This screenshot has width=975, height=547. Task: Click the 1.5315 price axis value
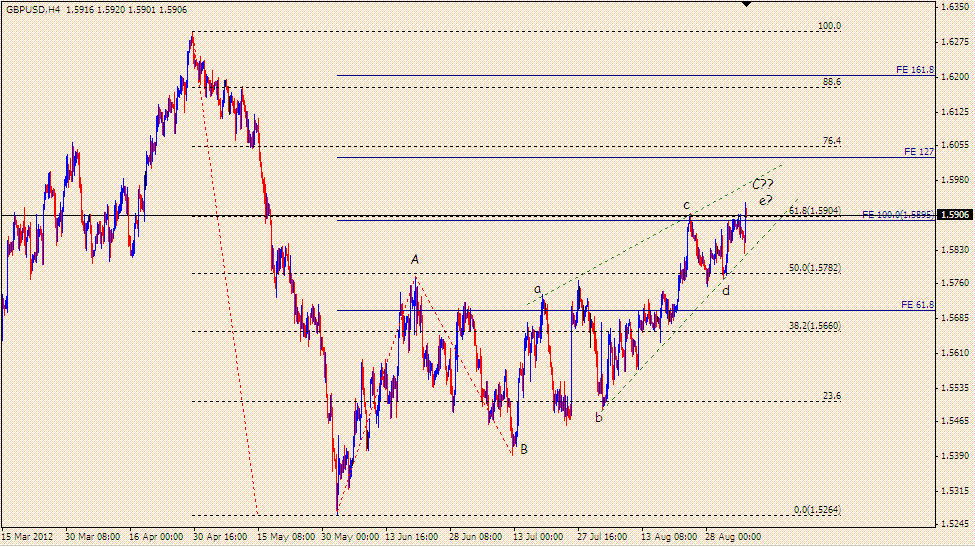pyautogui.click(x=954, y=490)
